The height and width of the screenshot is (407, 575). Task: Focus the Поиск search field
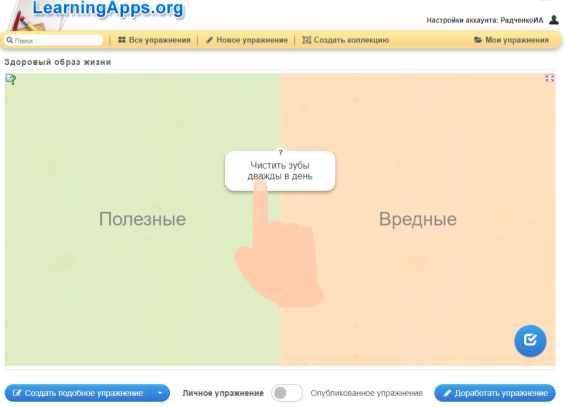tap(54, 40)
